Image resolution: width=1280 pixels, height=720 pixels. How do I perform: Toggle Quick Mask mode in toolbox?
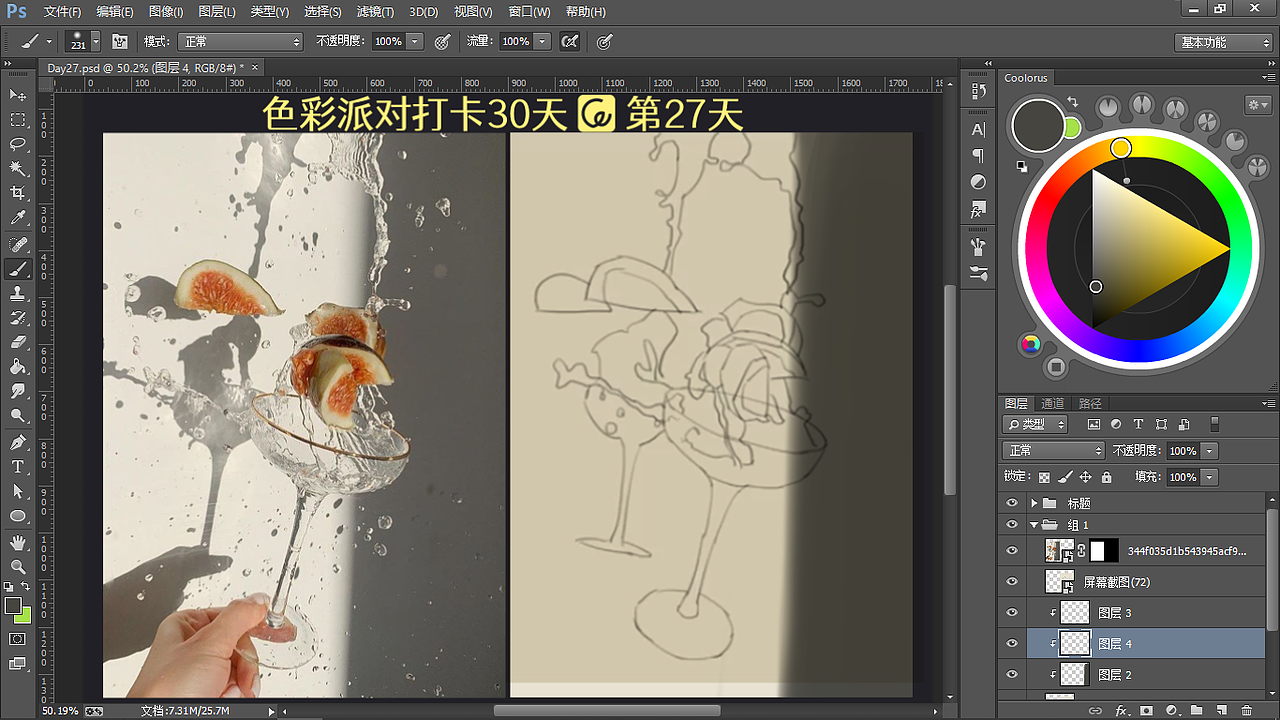(18, 639)
